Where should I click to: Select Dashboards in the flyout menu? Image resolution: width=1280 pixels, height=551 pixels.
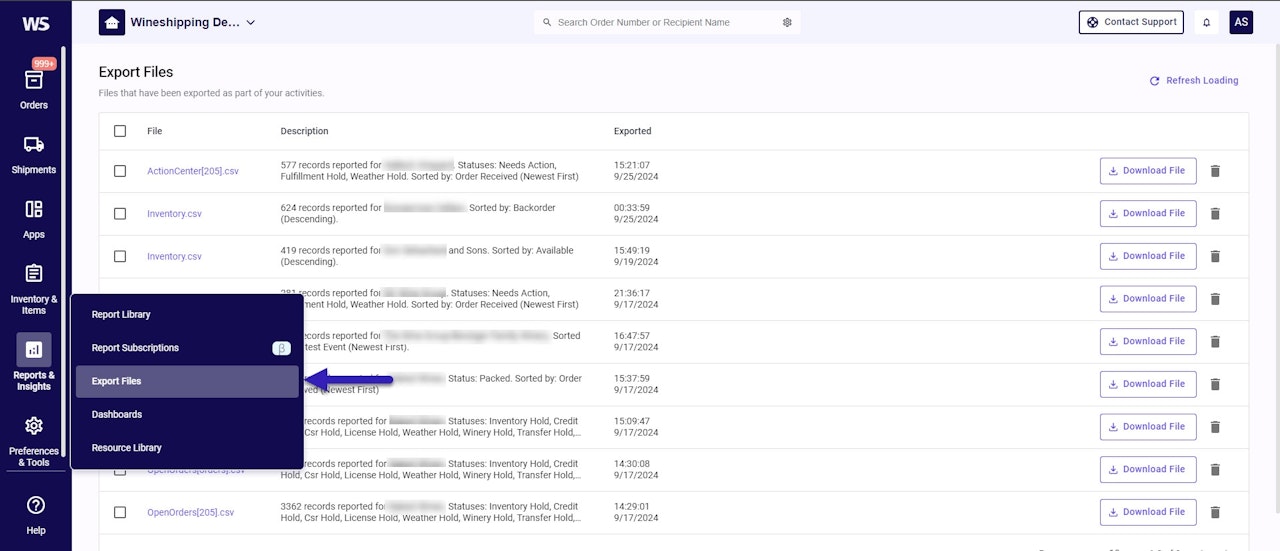coord(117,414)
